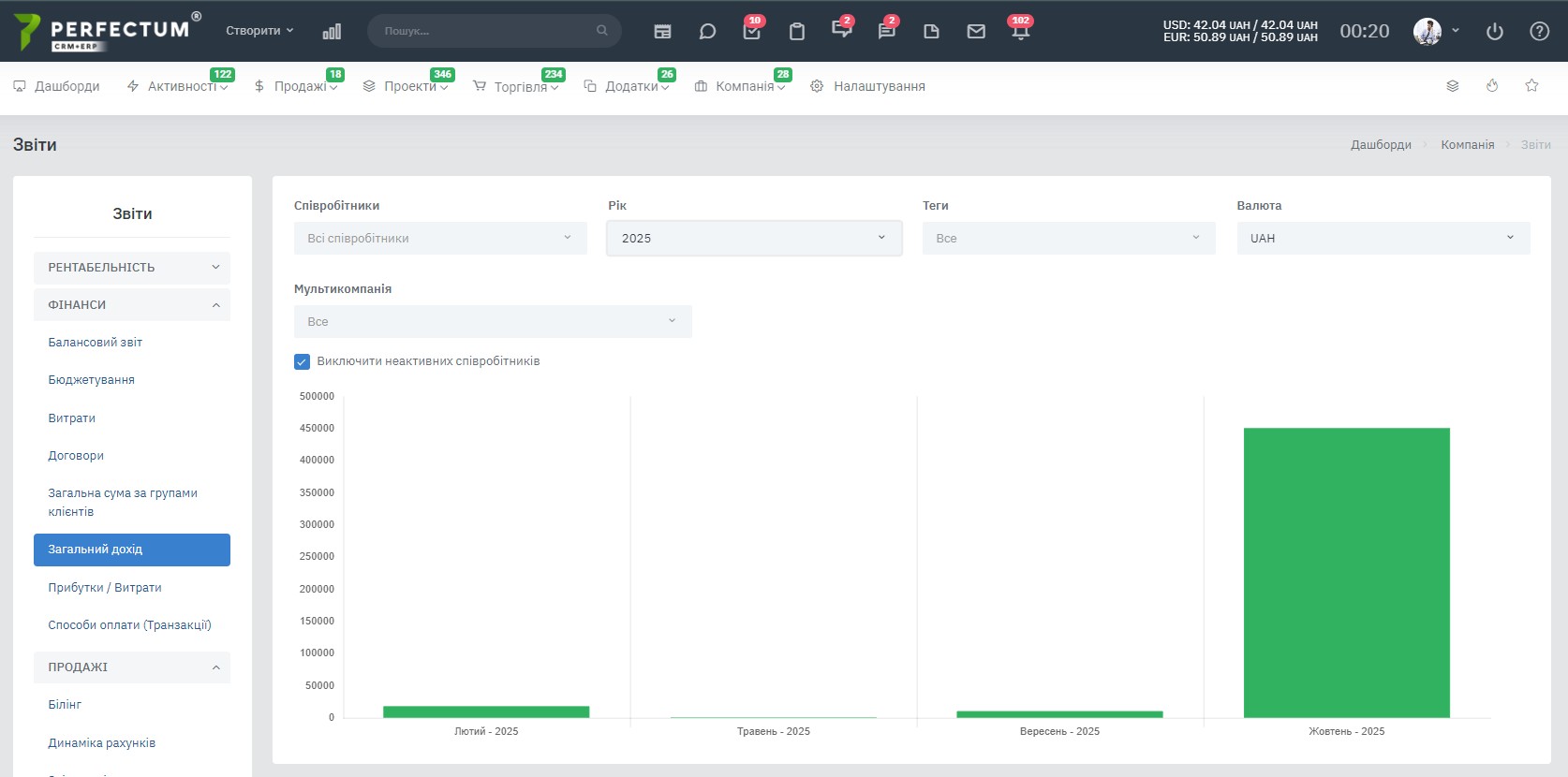Open the Рік dropdown showing 2025

(754, 238)
